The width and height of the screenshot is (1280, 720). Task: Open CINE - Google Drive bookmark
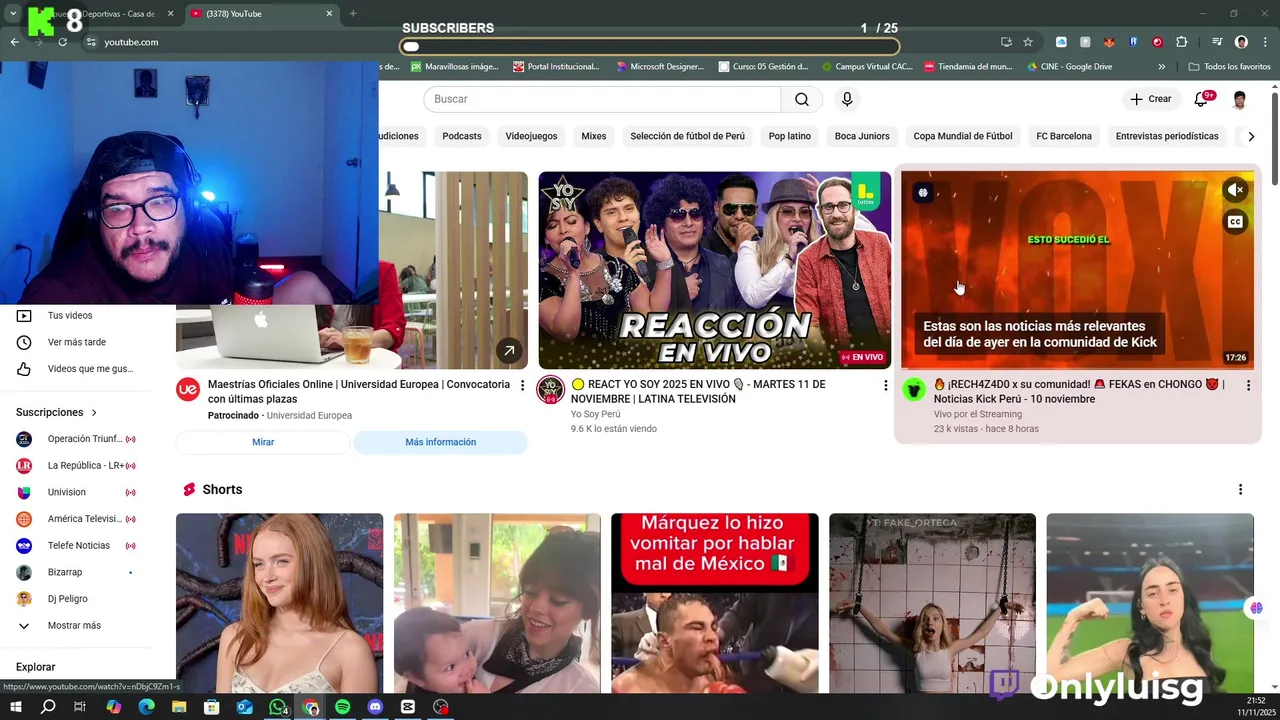click(1069, 67)
